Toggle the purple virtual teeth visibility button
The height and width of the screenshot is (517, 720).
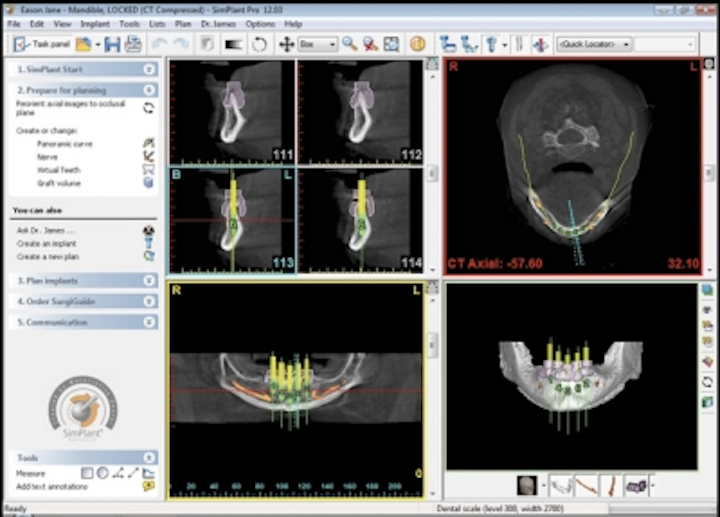[x=636, y=485]
